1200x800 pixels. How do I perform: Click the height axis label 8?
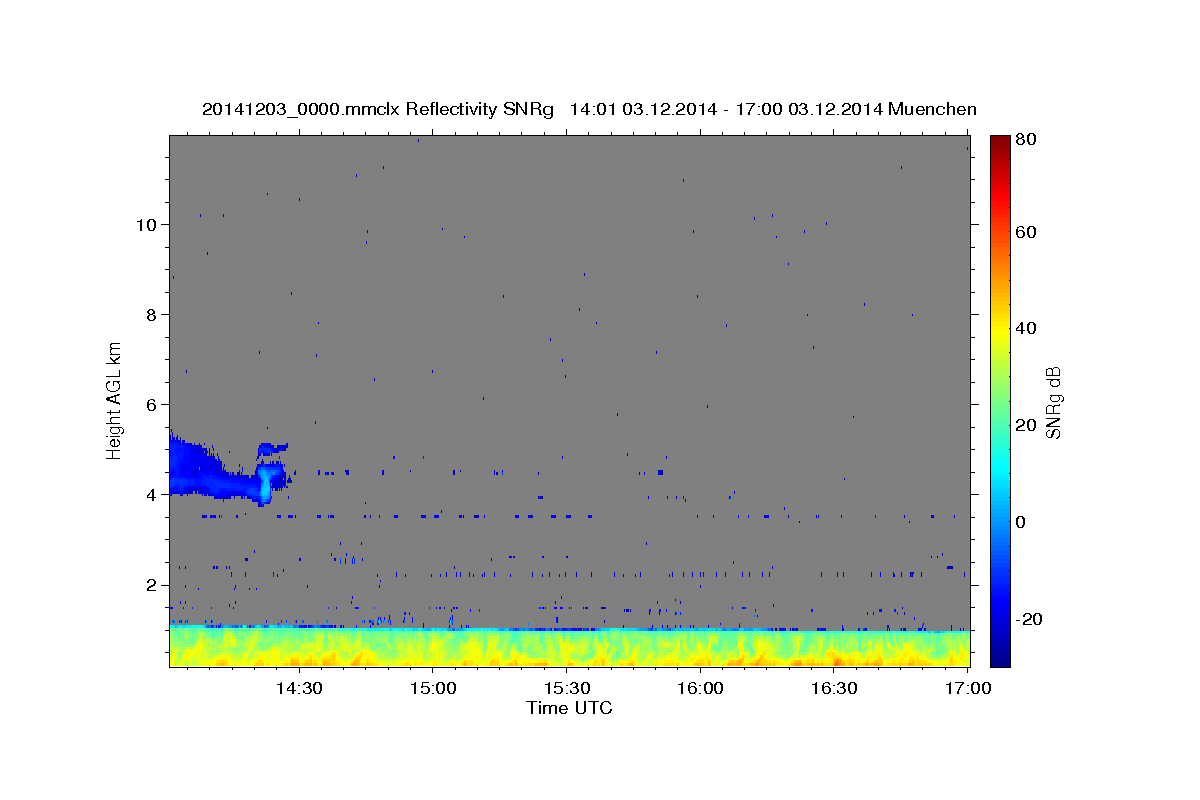[x=150, y=314]
